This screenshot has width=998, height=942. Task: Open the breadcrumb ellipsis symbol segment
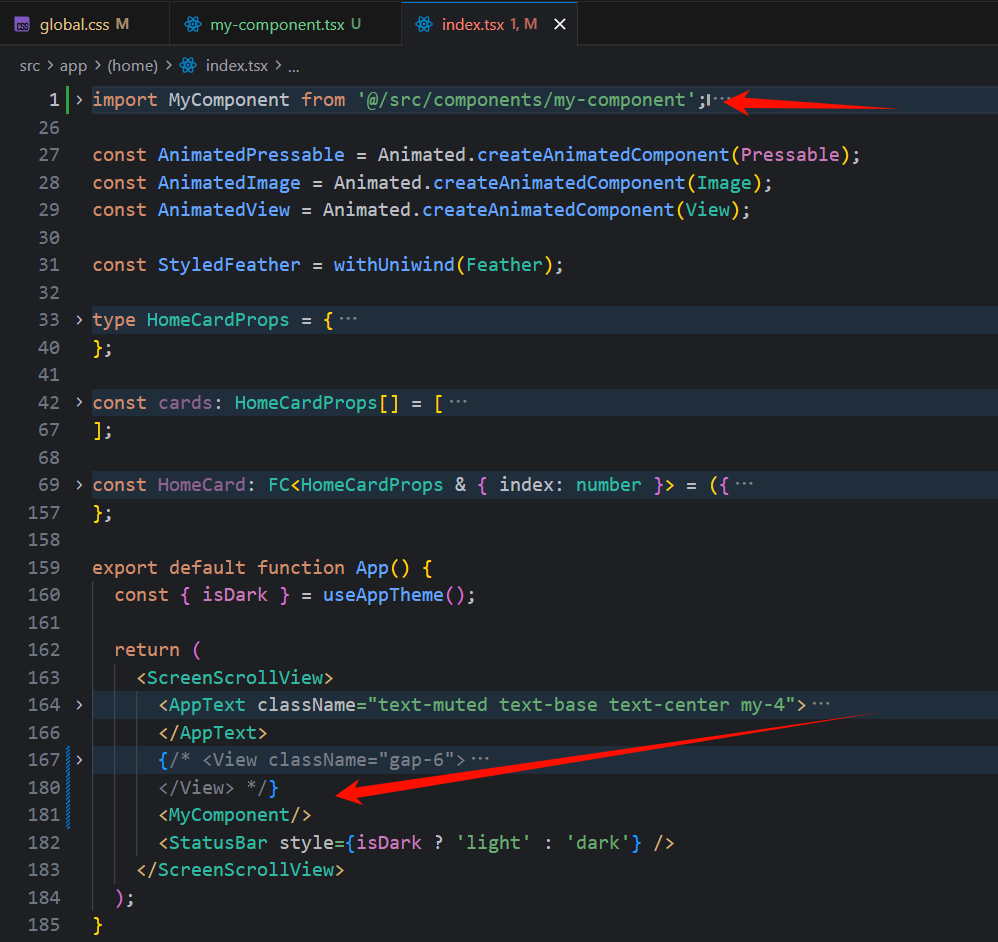(x=293, y=66)
